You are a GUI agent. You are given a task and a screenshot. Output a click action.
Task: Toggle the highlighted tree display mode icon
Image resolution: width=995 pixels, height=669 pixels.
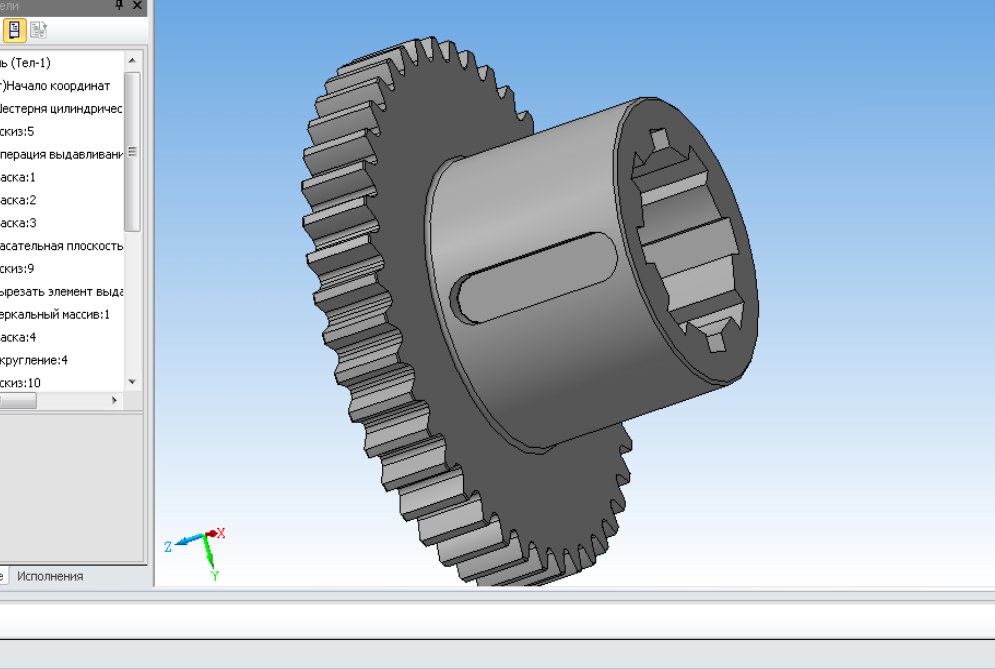pos(15,30)
